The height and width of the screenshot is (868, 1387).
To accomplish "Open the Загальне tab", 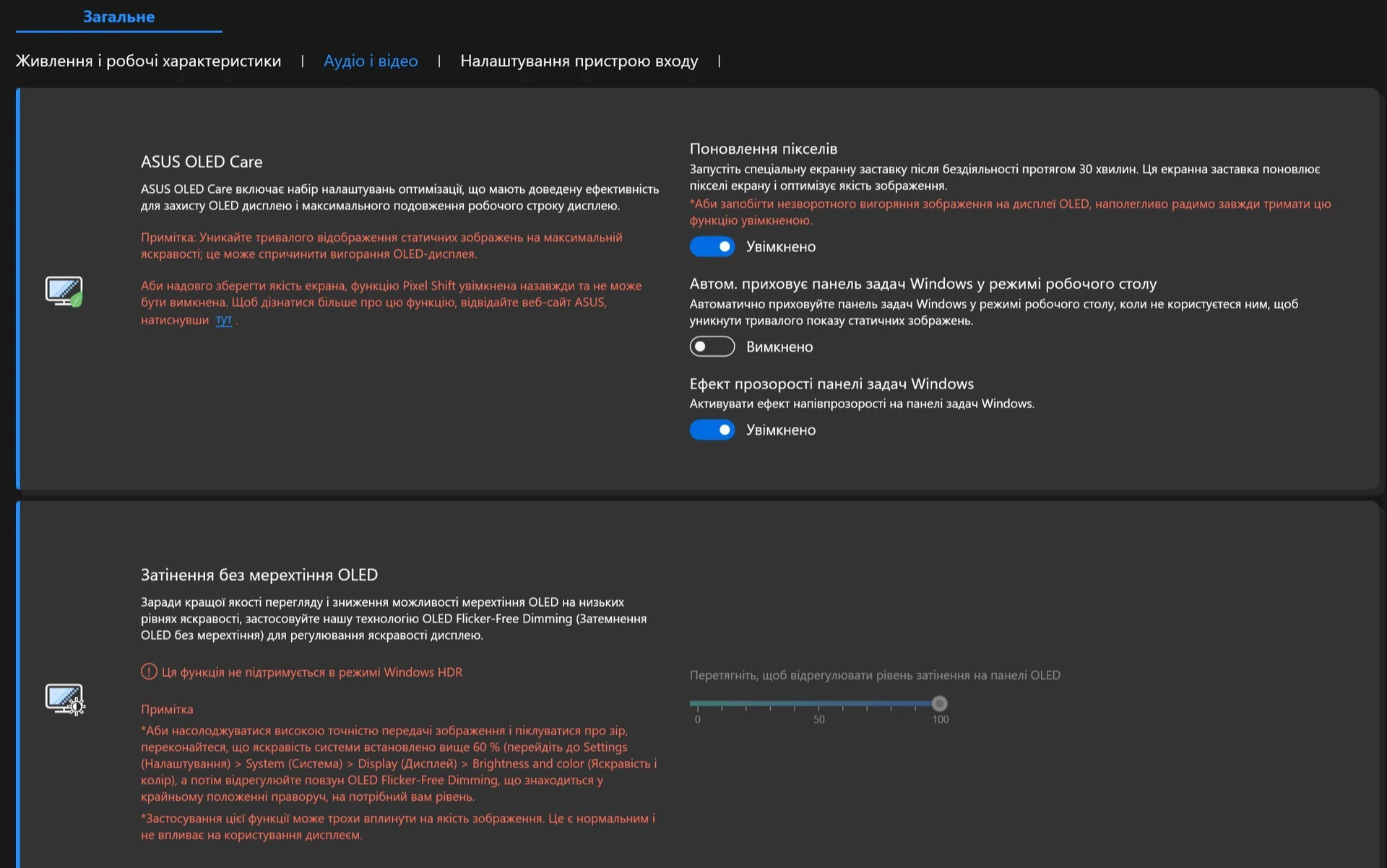I will pyautogui.click(x=118, y=17).
